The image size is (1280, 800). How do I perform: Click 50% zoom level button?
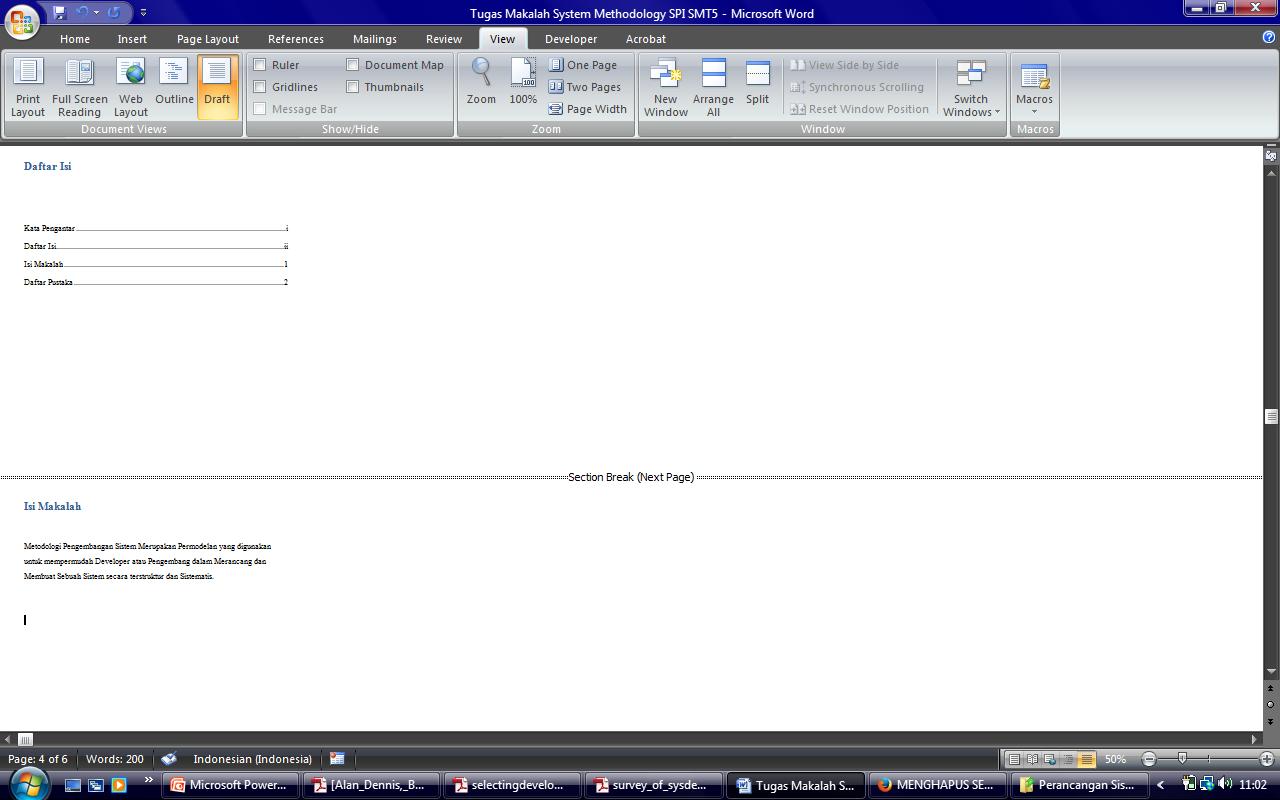(1116, 759)
